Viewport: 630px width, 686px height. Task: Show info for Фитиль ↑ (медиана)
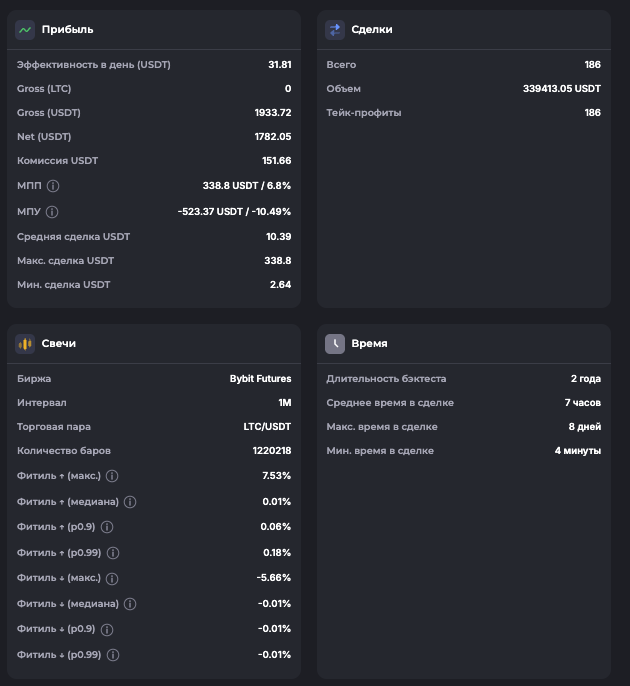[130, 502]
